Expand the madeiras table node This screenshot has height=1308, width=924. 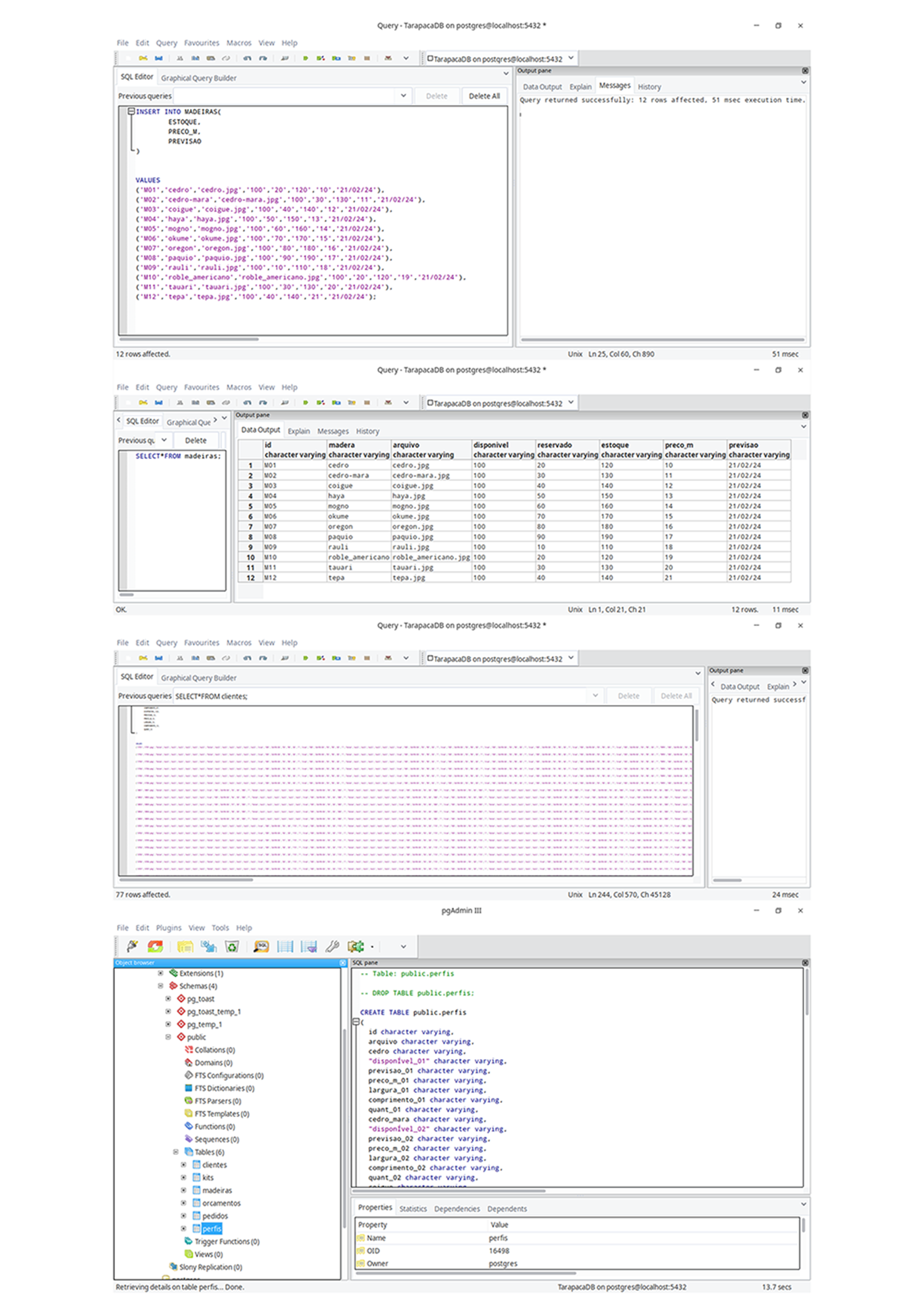pos(183,1190)
